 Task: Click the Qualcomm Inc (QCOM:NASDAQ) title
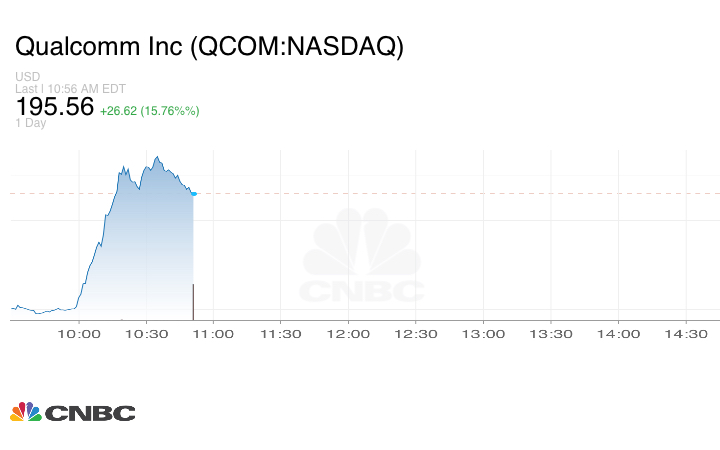click(x=210, y=47)
